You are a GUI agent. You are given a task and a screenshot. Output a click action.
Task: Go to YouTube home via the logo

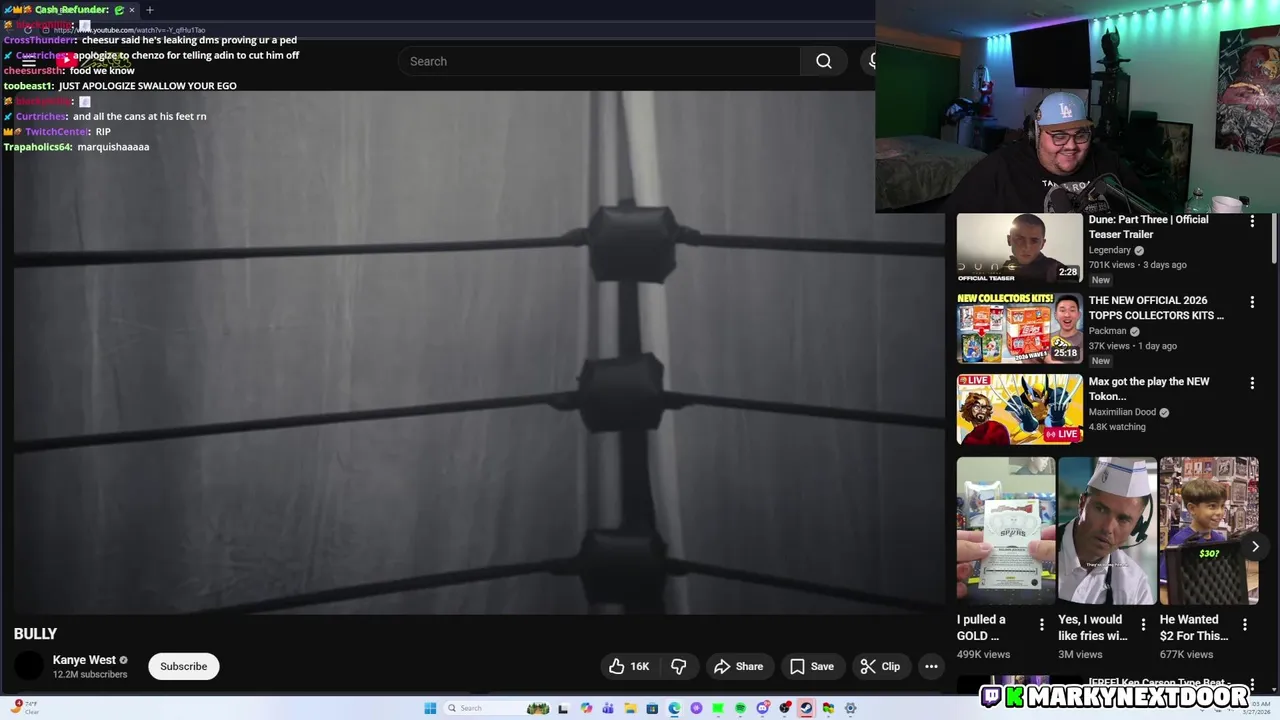tap(93, 61)
